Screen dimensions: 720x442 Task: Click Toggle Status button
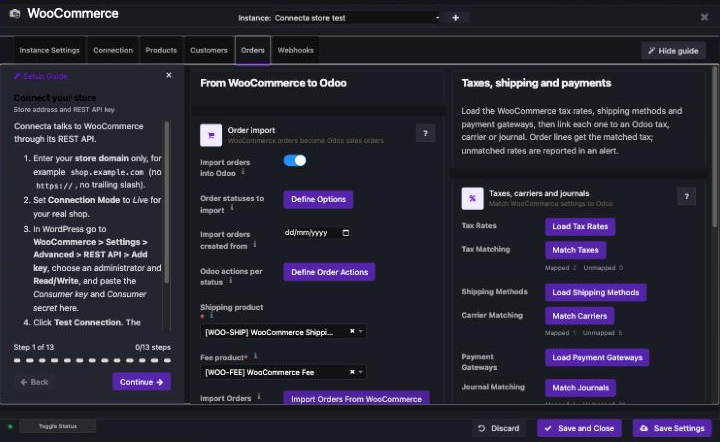click(58, 426)
